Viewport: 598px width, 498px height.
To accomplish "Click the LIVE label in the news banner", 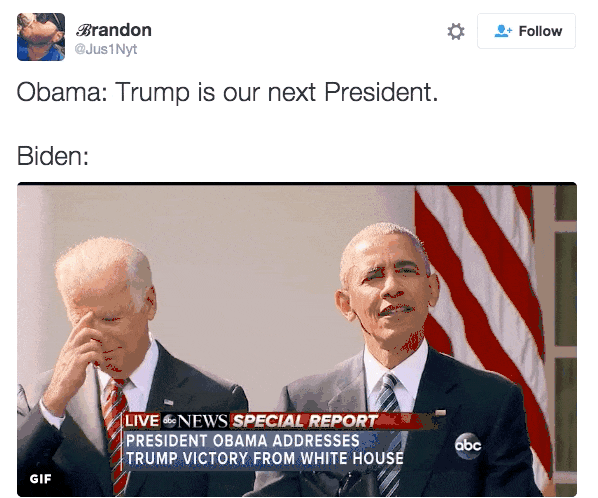I will coord(142,421).
